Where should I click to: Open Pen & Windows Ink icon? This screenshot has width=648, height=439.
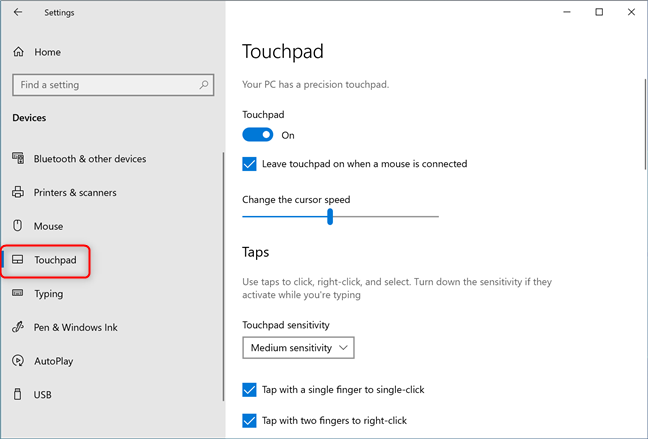pos(18,327)
